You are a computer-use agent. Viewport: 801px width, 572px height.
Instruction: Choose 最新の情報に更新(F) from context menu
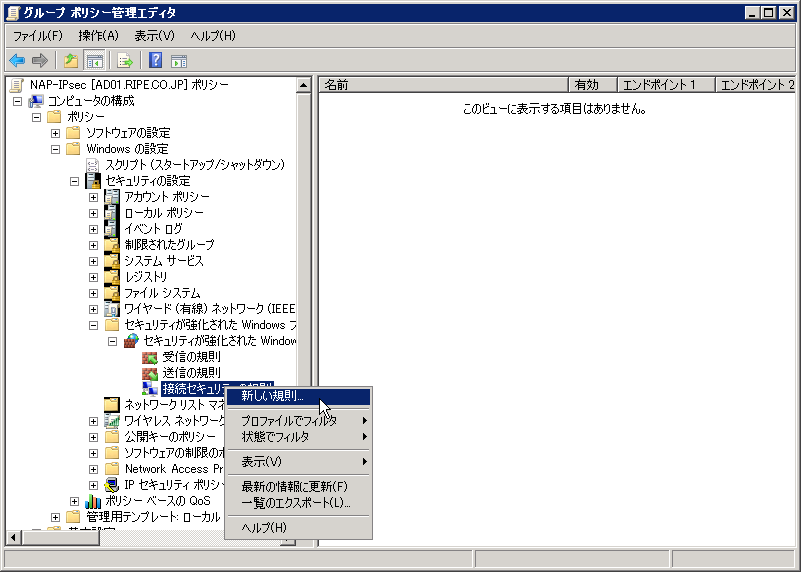coord(298,486)
